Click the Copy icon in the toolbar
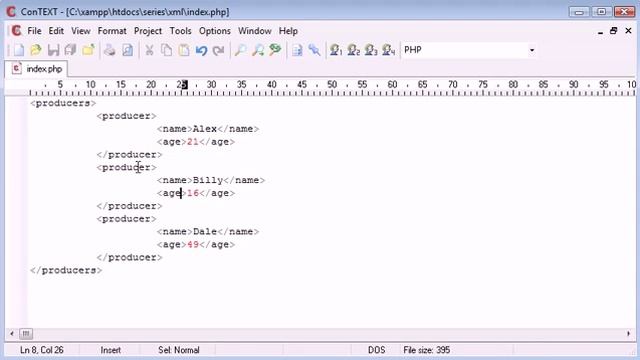 point(167,50)
